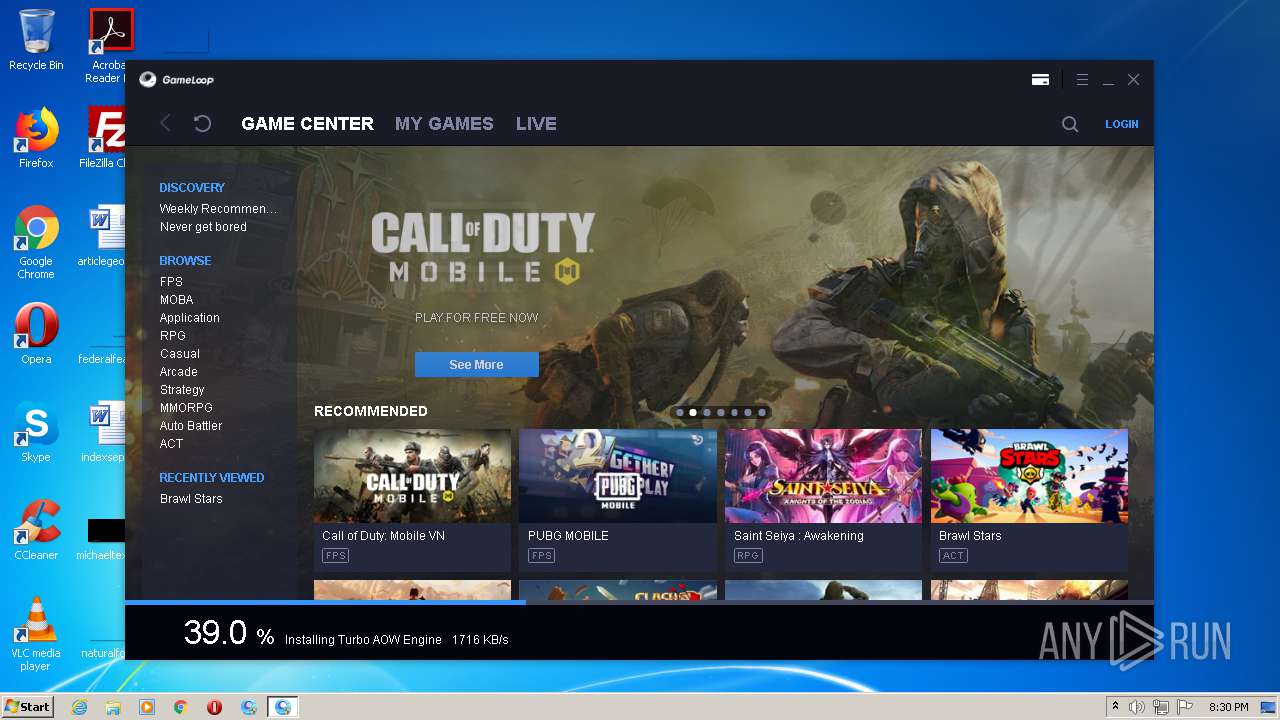
Task: Open Saint Seiya Awakening thumbnail
Action: [x=823, y=476]
